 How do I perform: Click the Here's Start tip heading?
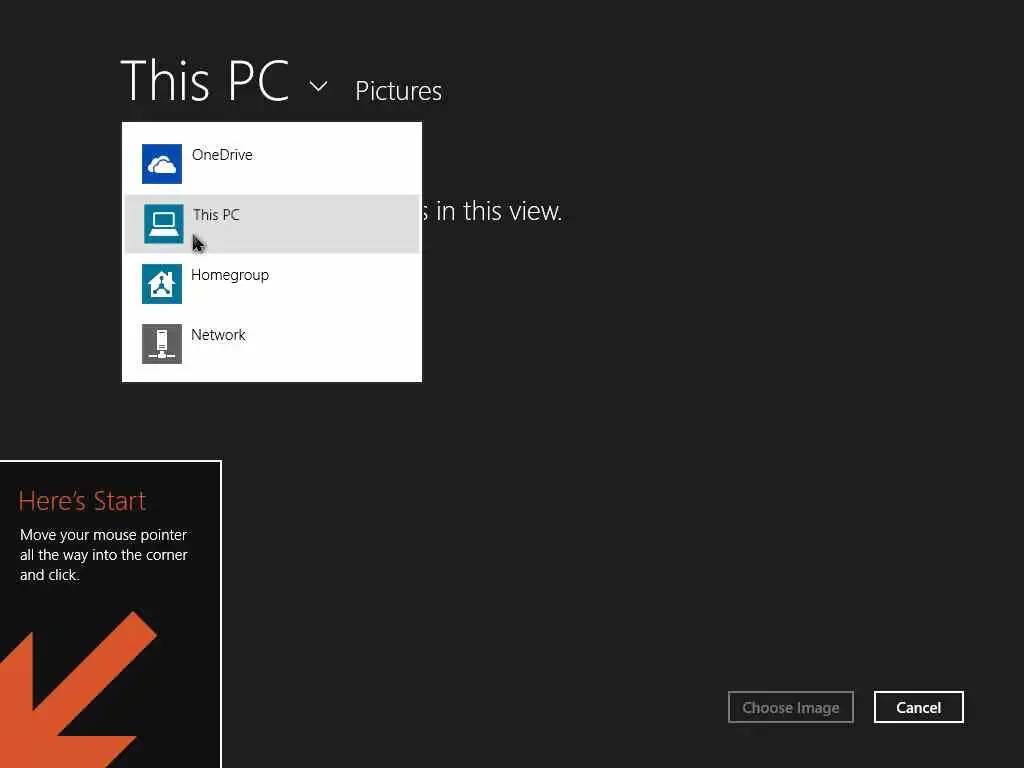click(82, 501)
